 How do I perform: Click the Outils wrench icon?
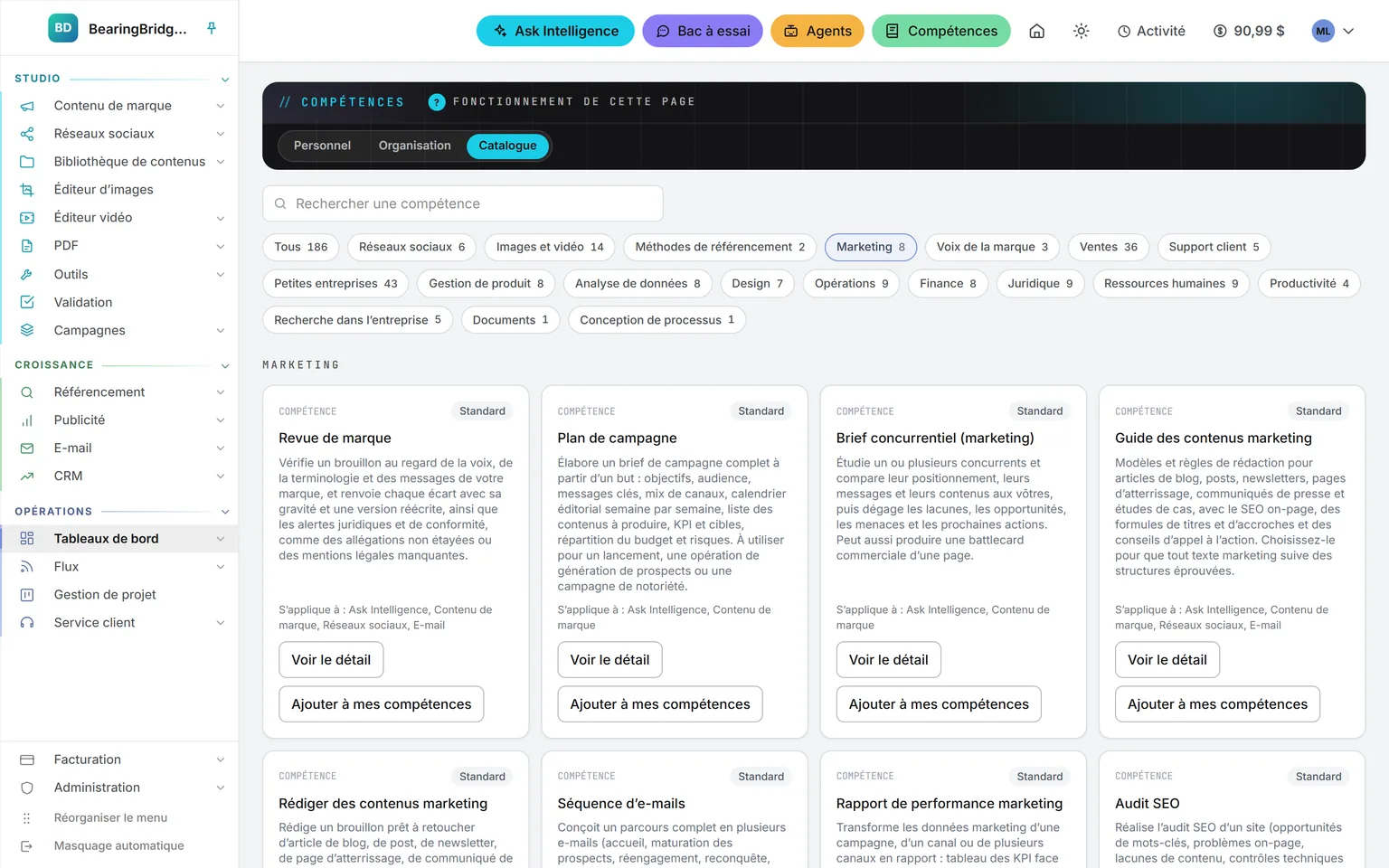tap(27, 274)
